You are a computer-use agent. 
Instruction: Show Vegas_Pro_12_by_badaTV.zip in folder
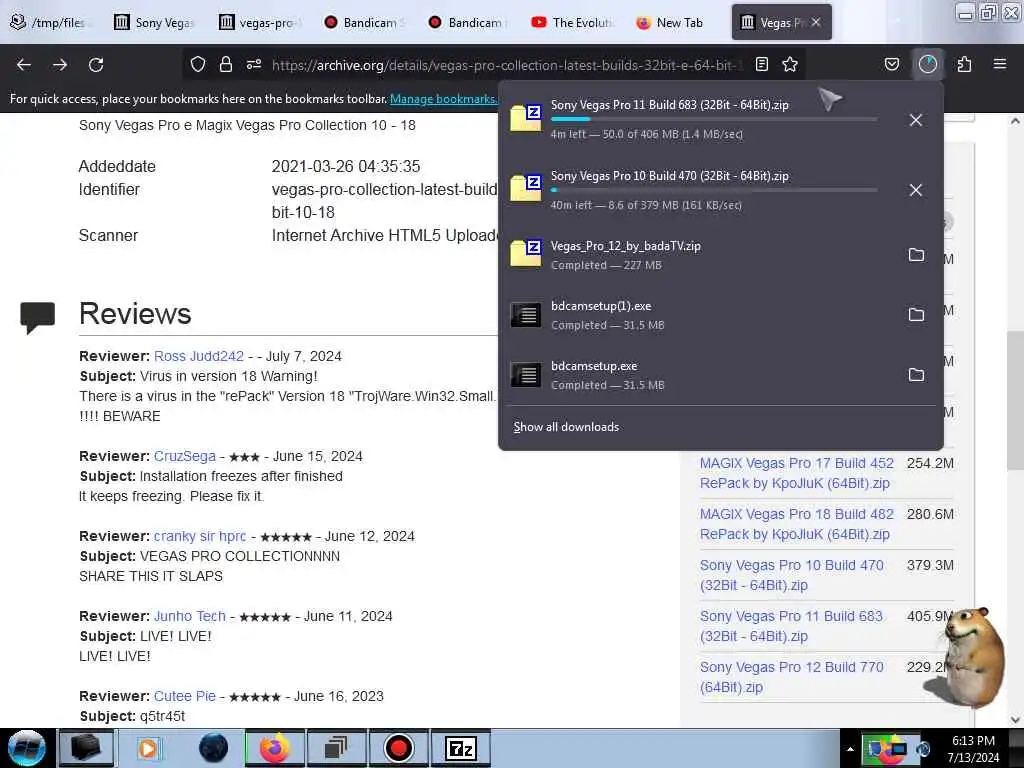pos(916,255)
